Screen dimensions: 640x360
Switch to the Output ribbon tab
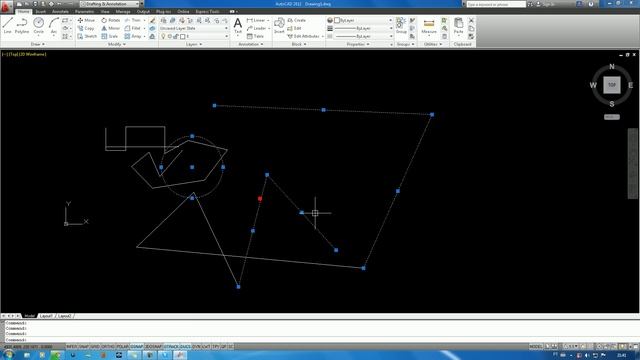(x=143, y=11)
